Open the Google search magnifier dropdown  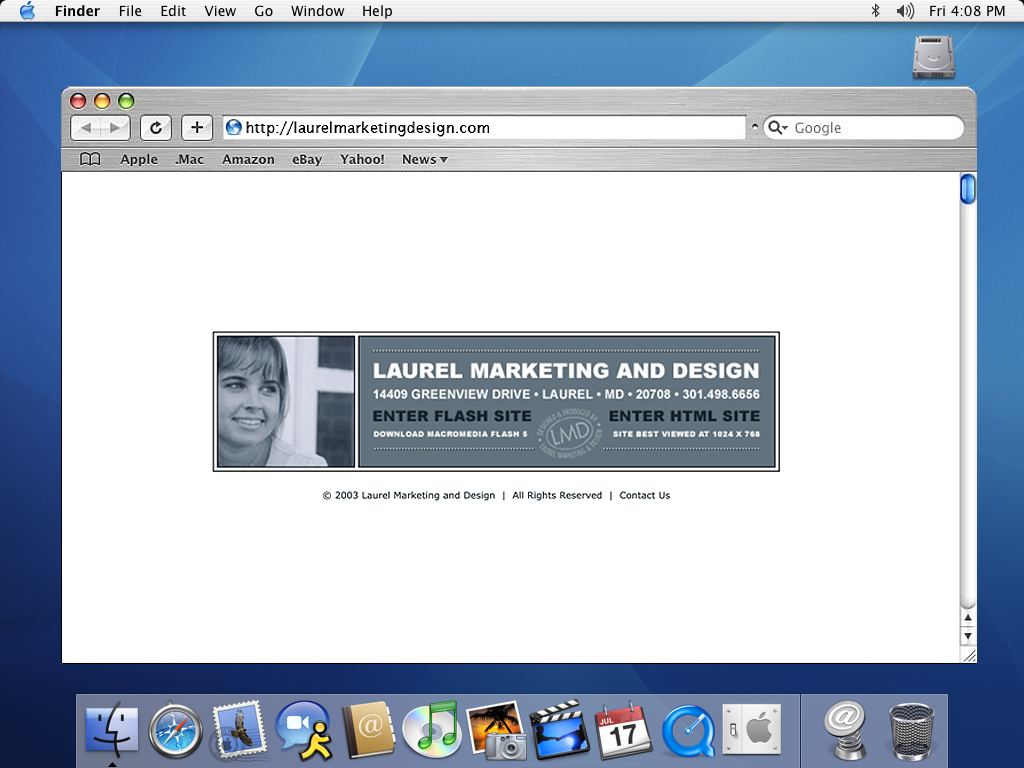[x=778, y=127]
